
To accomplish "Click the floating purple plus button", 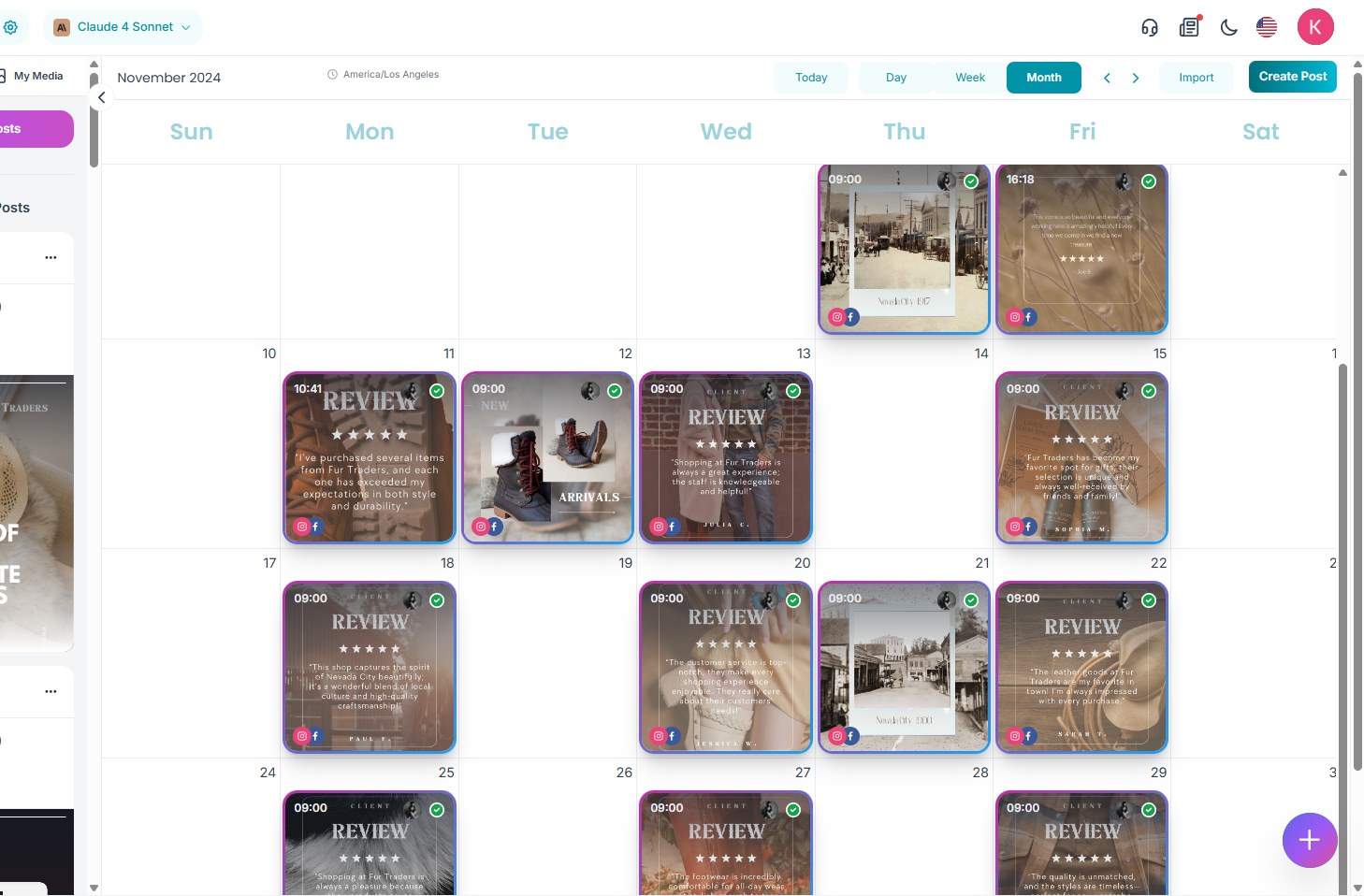I will (x=1309, y=840).
